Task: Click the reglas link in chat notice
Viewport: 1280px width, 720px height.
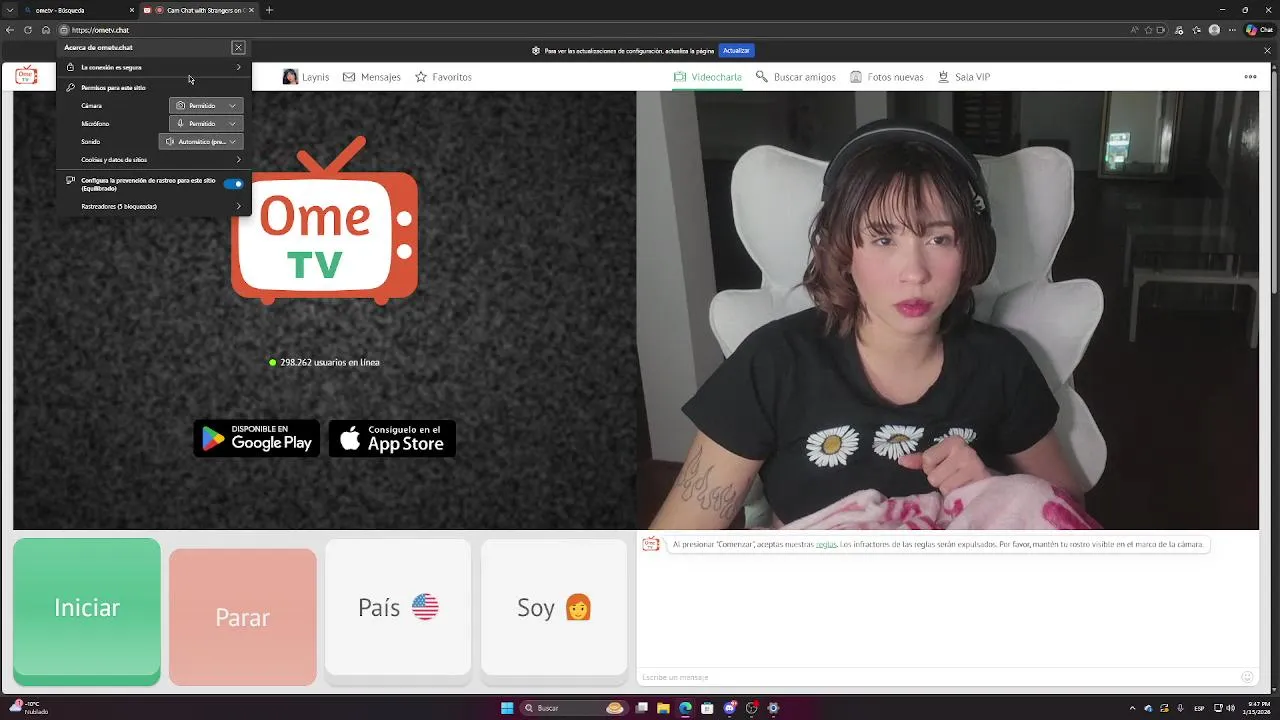Action: pos(826,544)
